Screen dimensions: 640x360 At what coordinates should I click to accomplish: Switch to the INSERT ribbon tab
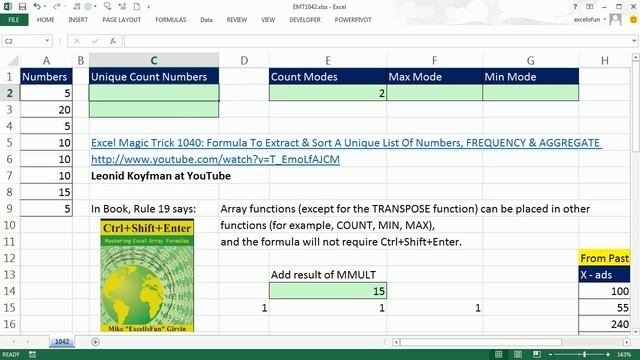[78, 20]
